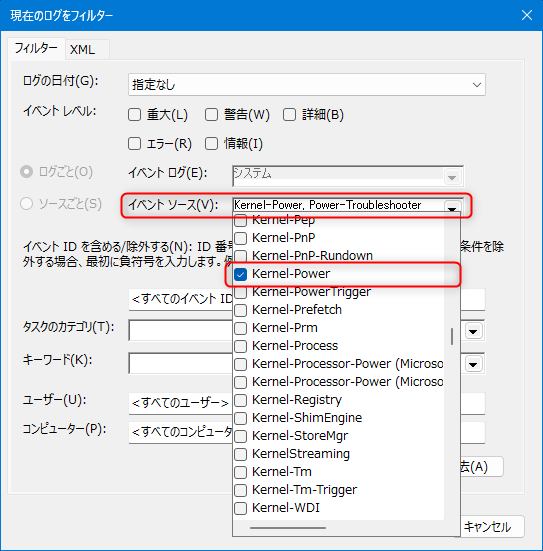543x551 pixels.
Task: Click the 消去(A) button
Action: 481,467
